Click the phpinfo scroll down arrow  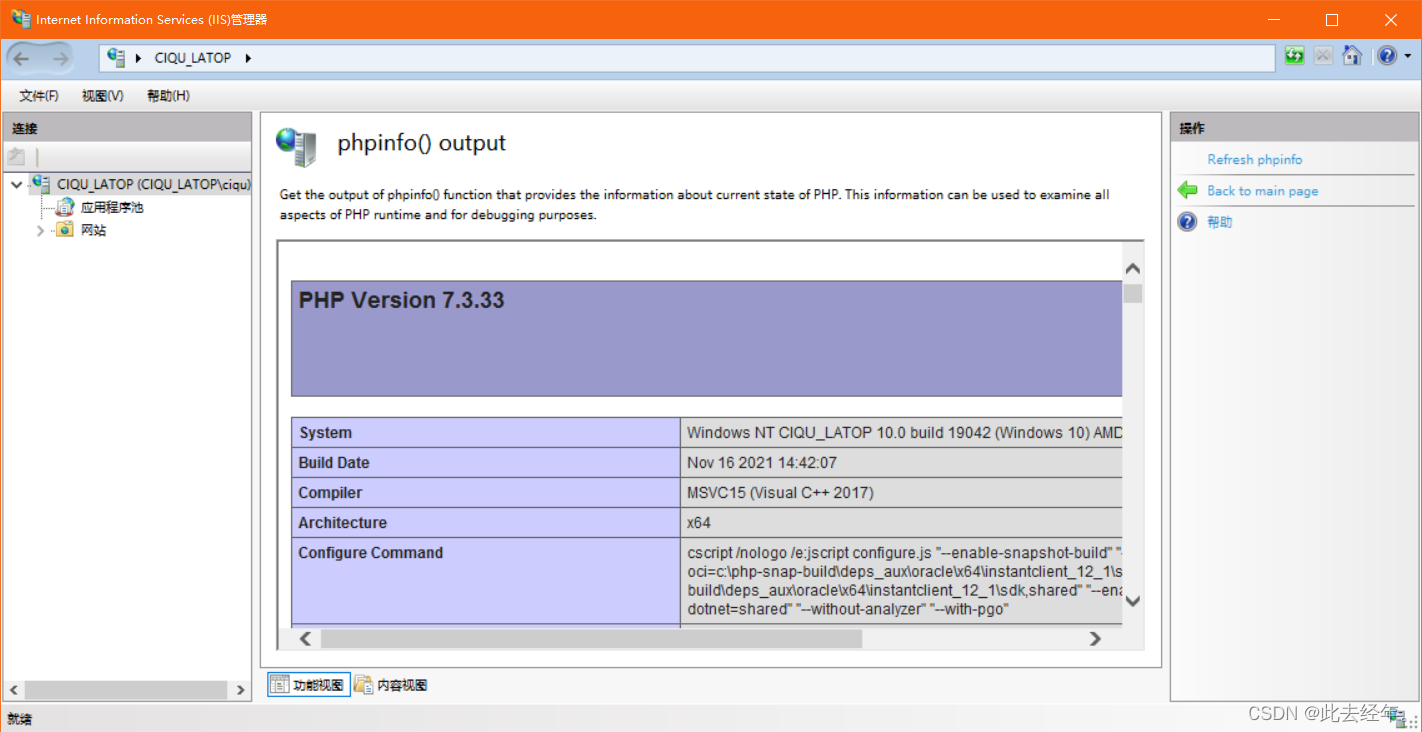click(x=1133, y=601)
